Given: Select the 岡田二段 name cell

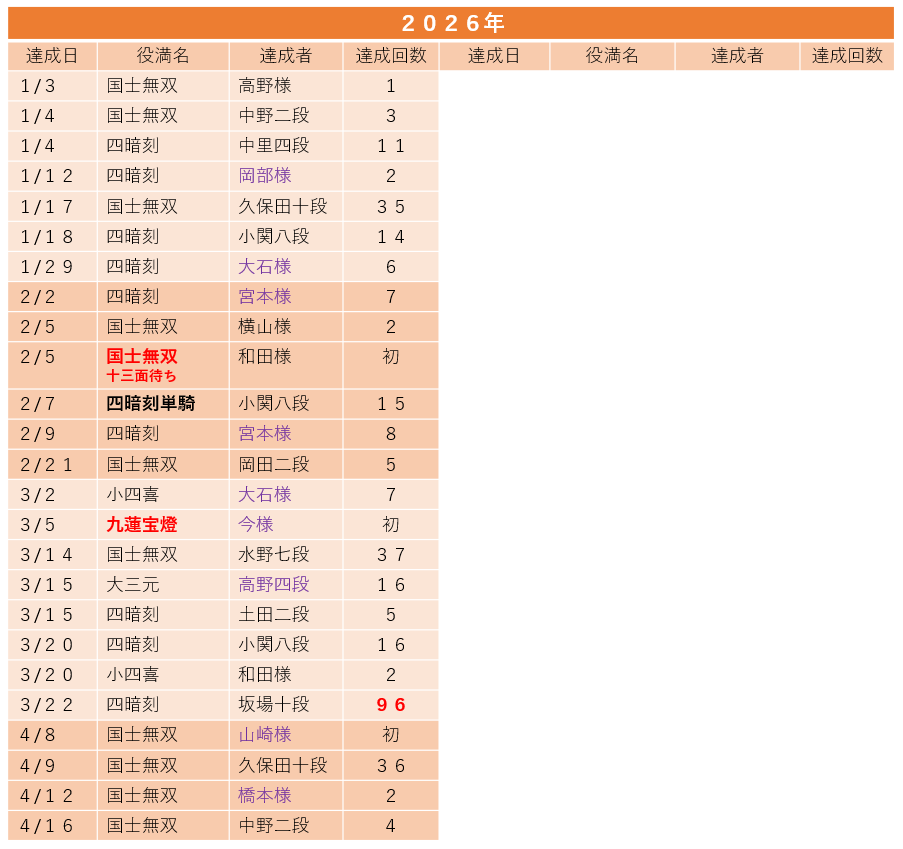Looking at the screenshot, I should coord(274,465).
